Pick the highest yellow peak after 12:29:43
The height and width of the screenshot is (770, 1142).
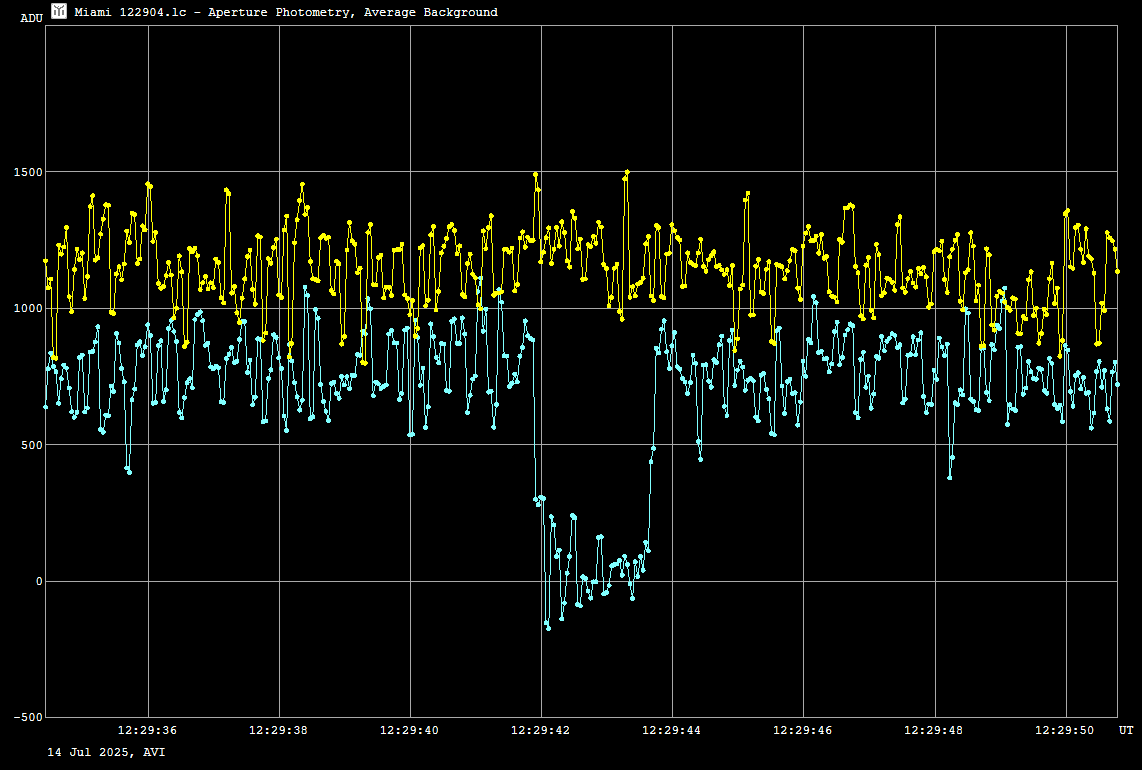point(627,172)
